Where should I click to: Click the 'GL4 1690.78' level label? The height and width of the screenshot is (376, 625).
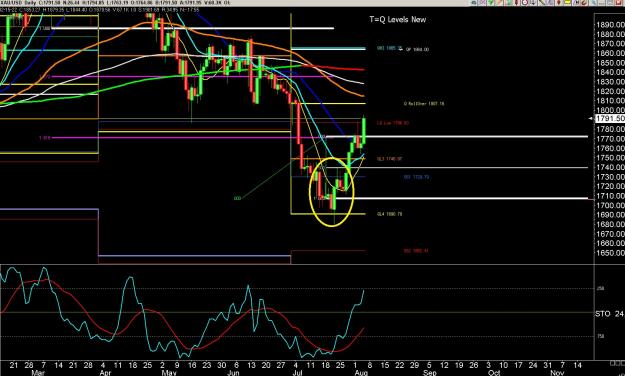pyautogui.click(x=389, y=215)
